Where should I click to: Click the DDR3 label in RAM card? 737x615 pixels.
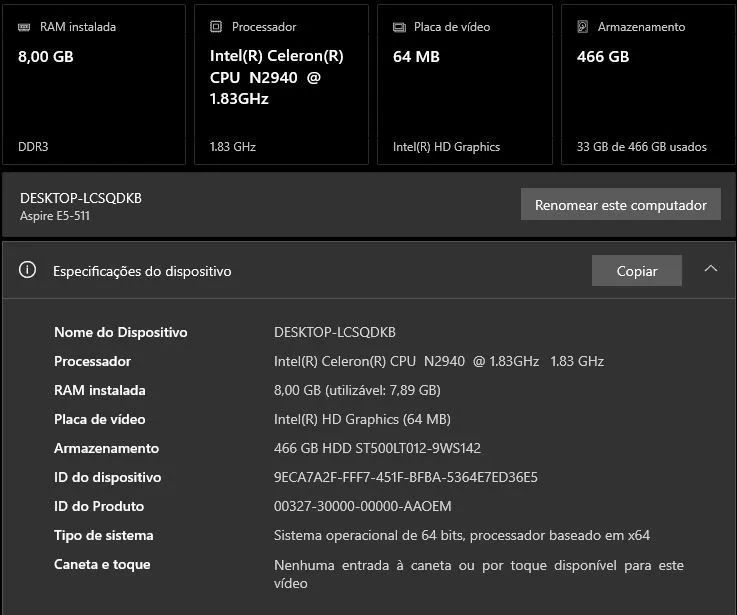(33, 147)
